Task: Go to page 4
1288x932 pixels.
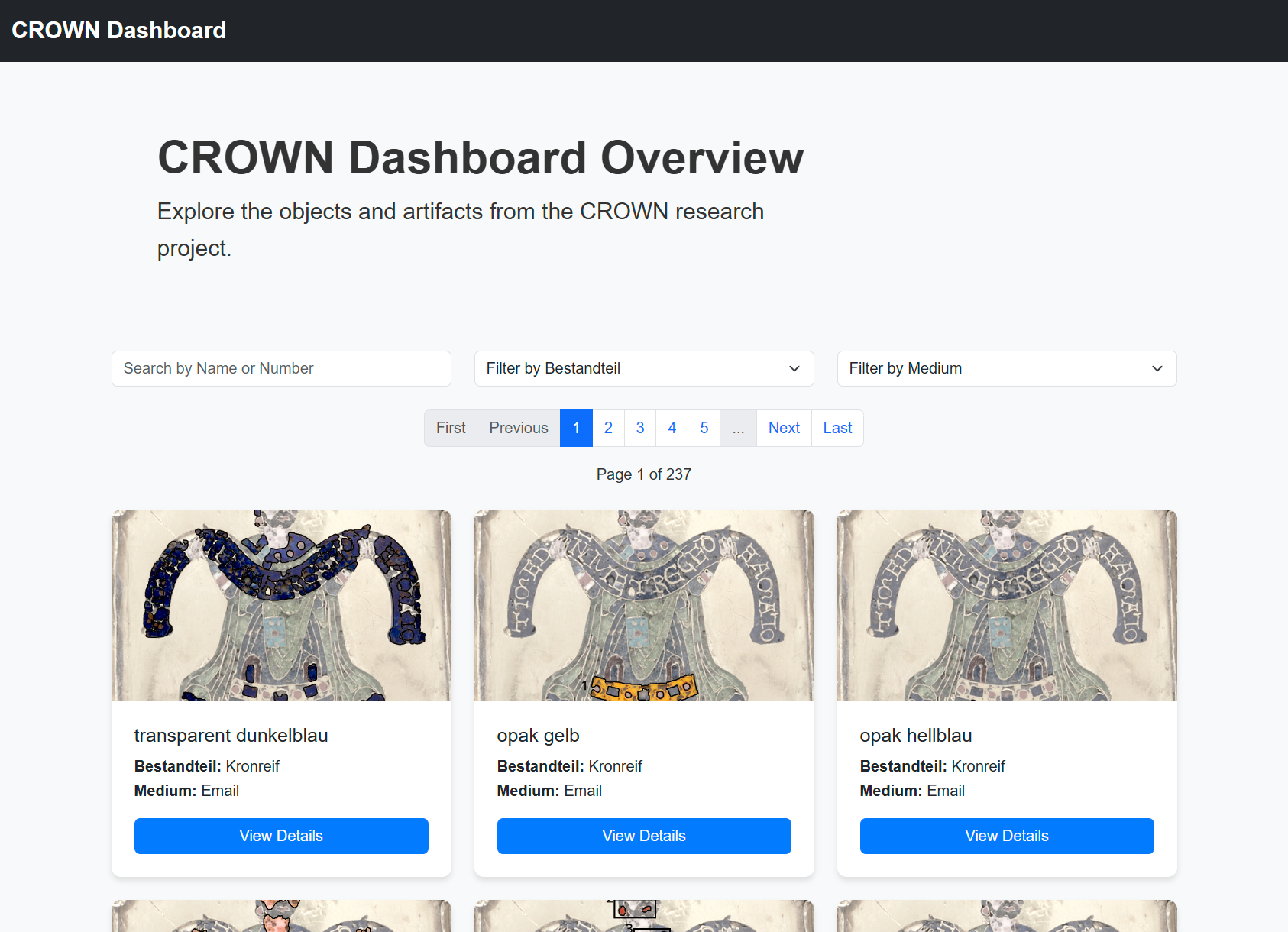Action: (672, 428)
